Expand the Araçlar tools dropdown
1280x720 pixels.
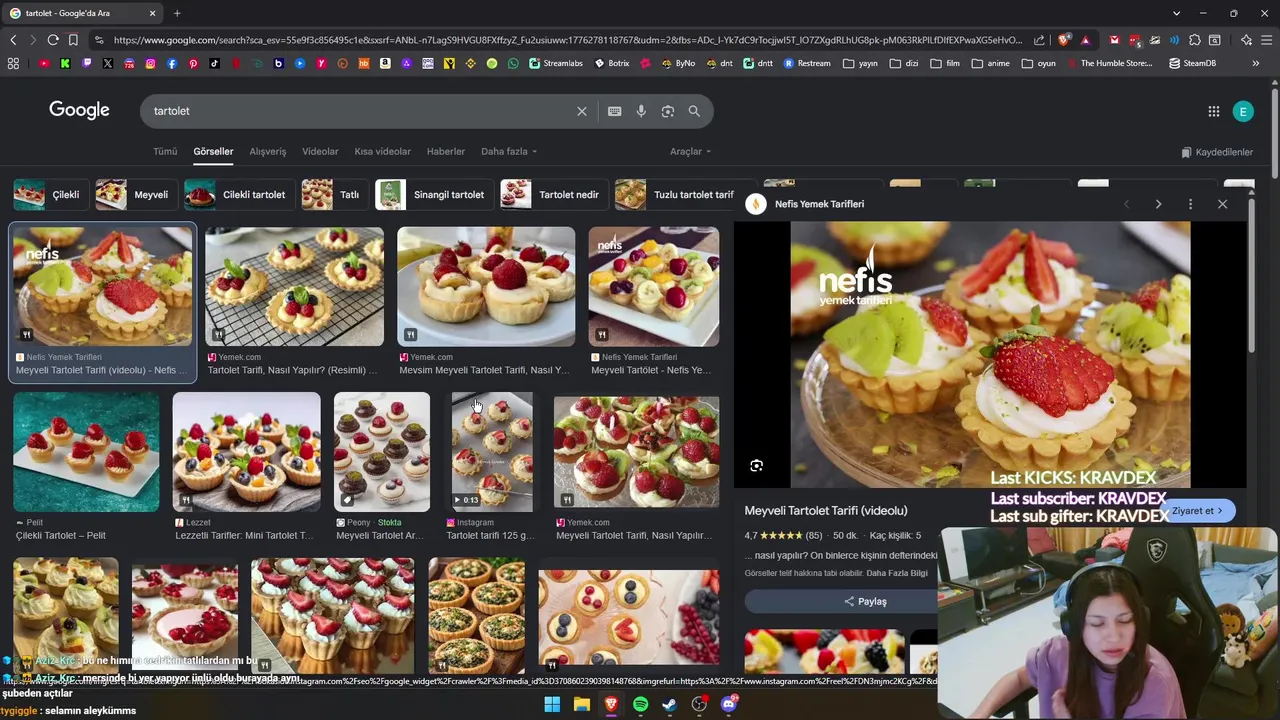coord(690,151)
